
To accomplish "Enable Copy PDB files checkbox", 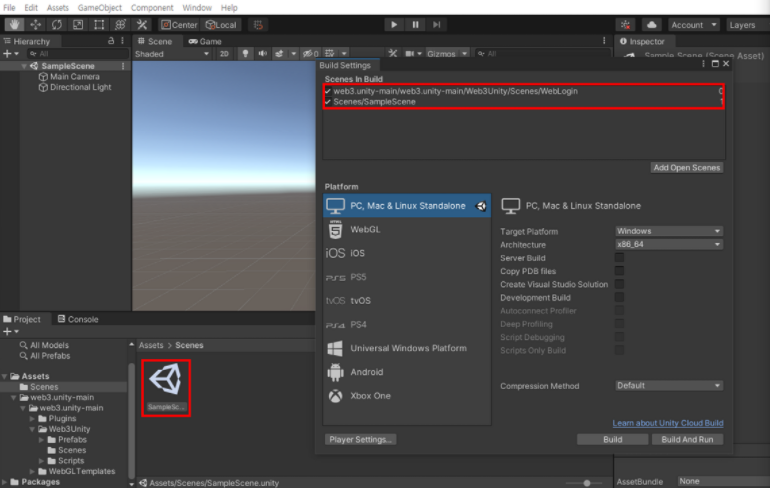I will point(619,271).
